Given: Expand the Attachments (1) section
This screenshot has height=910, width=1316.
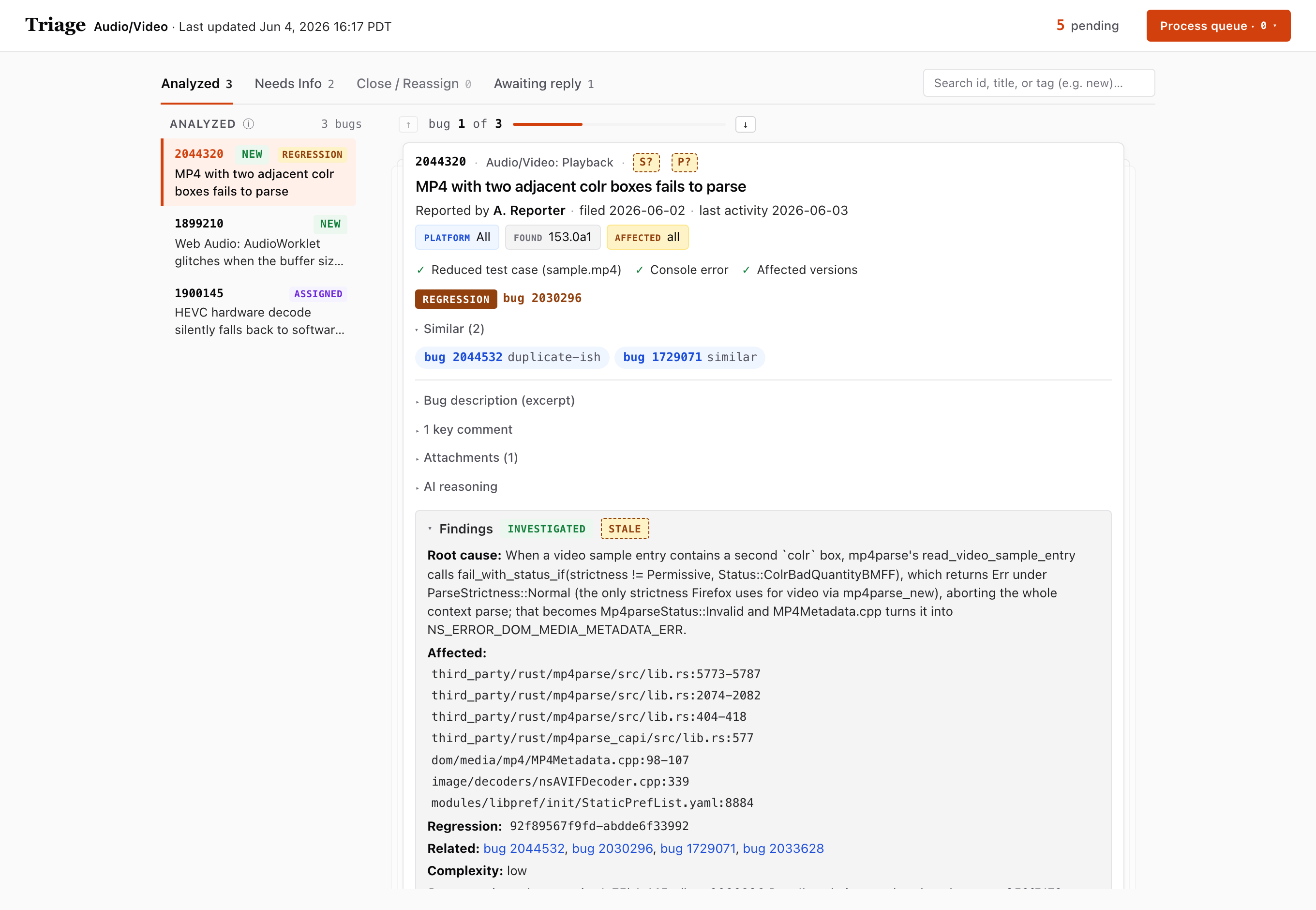Looking at the screenshot, I should [467, 457].
